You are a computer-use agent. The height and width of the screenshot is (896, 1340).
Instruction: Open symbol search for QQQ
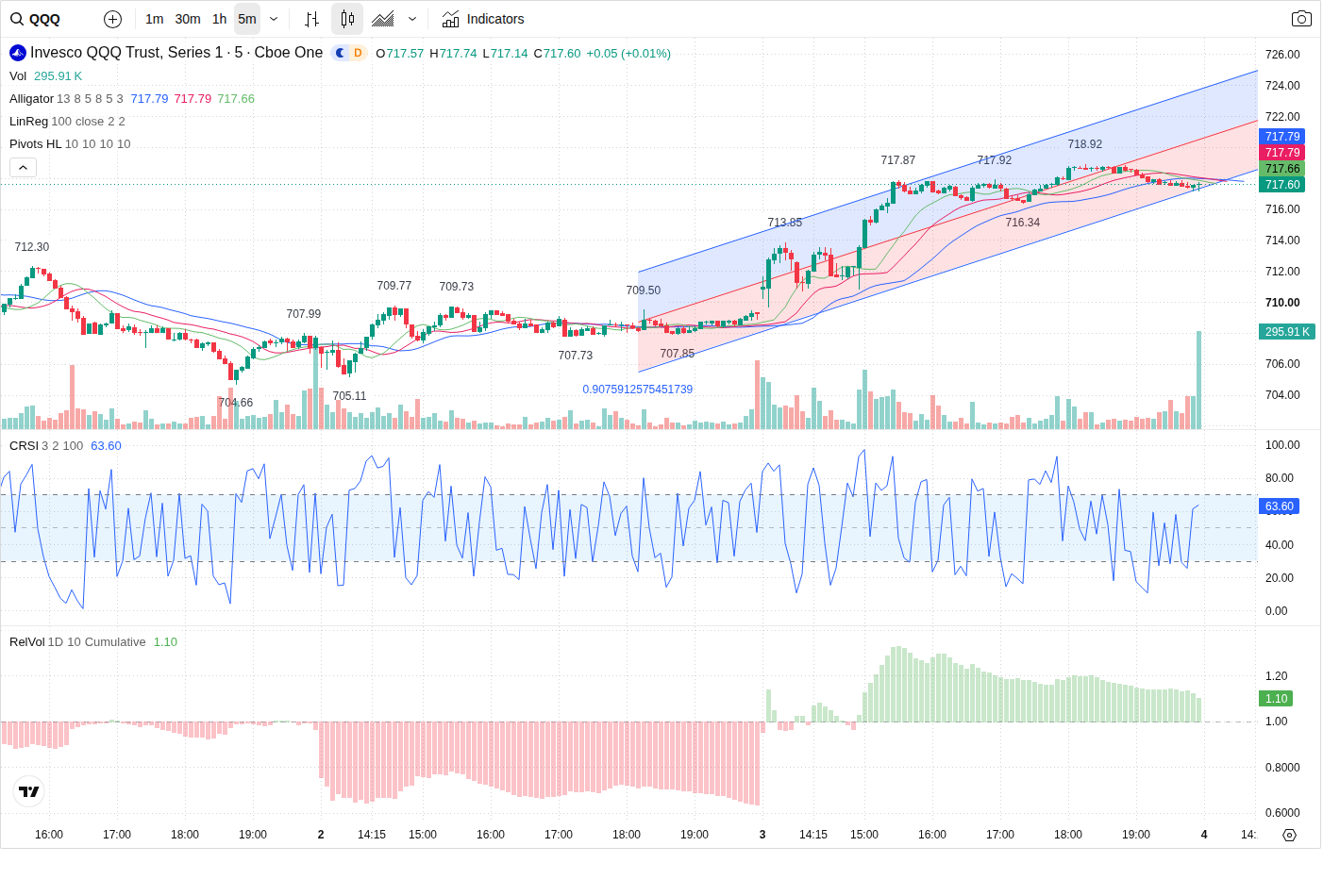(36, 19)
